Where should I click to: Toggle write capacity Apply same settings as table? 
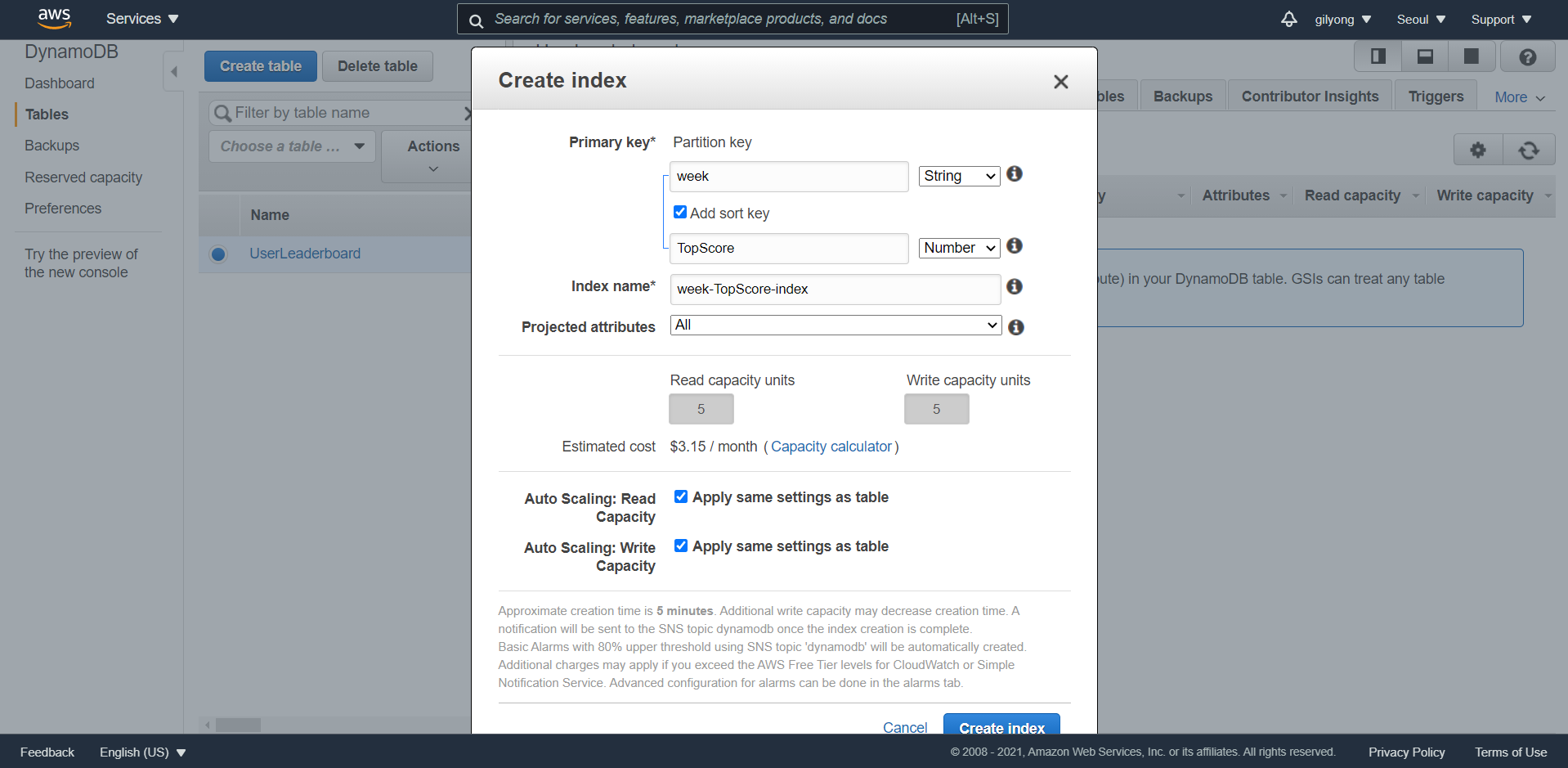pos(681,546)
